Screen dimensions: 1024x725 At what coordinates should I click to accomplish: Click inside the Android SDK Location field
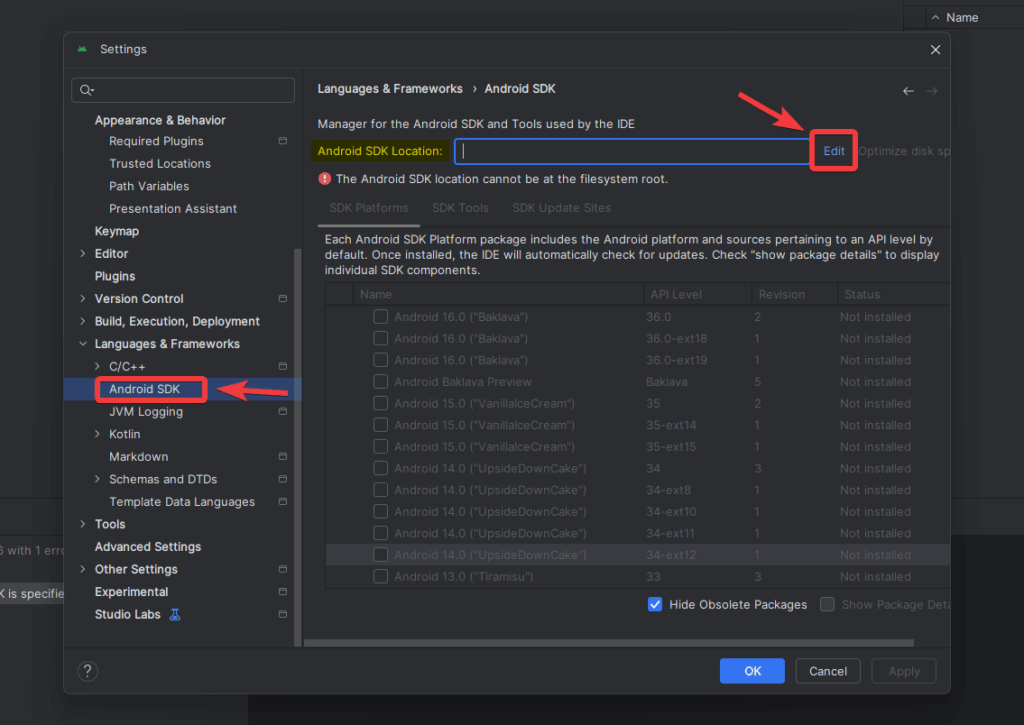click(x=630, y=150)
